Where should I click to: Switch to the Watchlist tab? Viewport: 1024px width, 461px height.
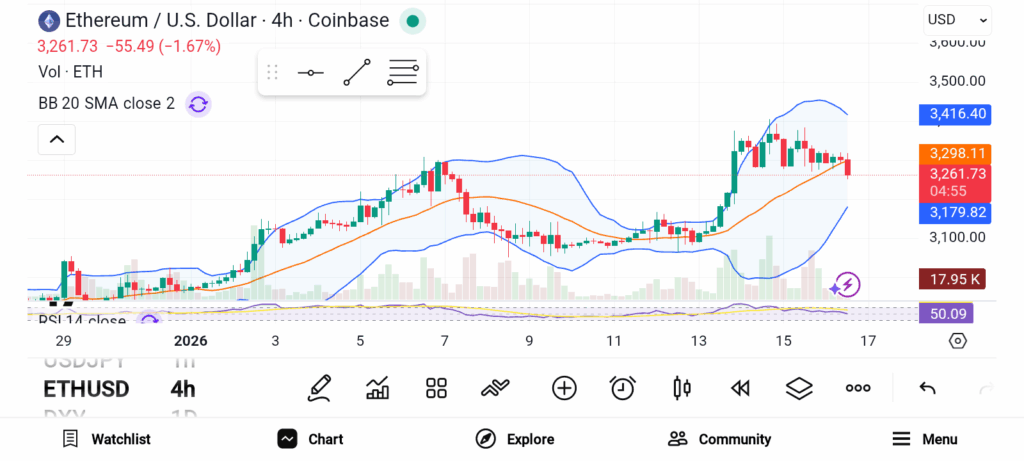tap(106, 439)
